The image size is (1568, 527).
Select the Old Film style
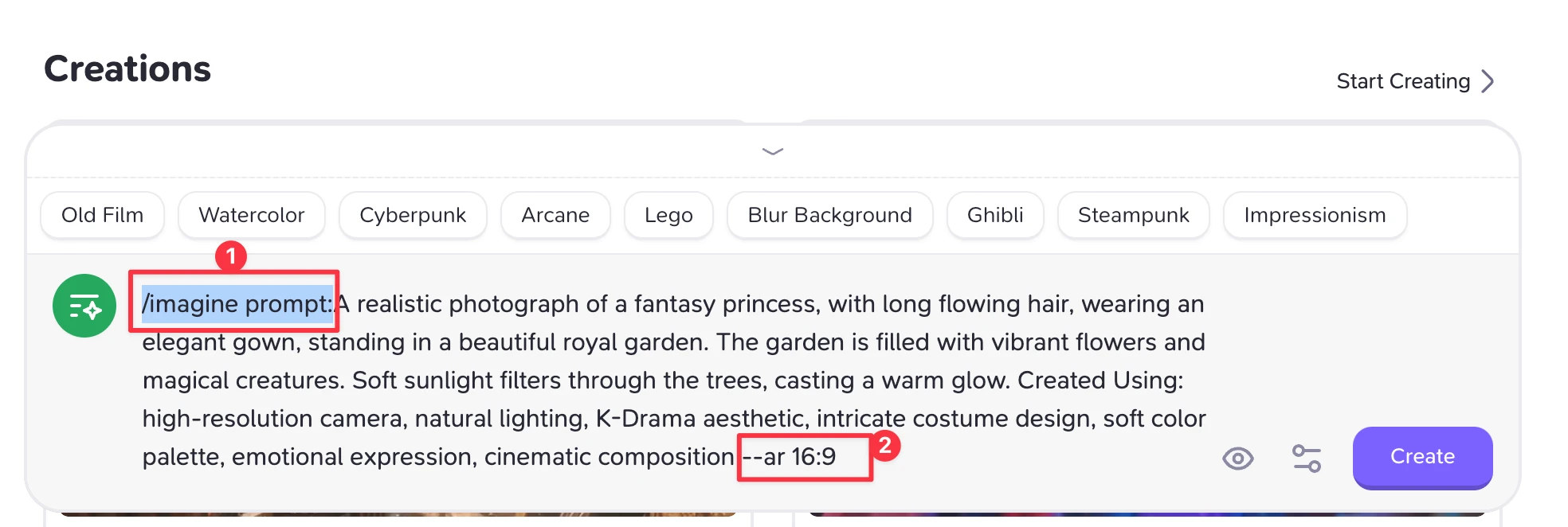102,215
